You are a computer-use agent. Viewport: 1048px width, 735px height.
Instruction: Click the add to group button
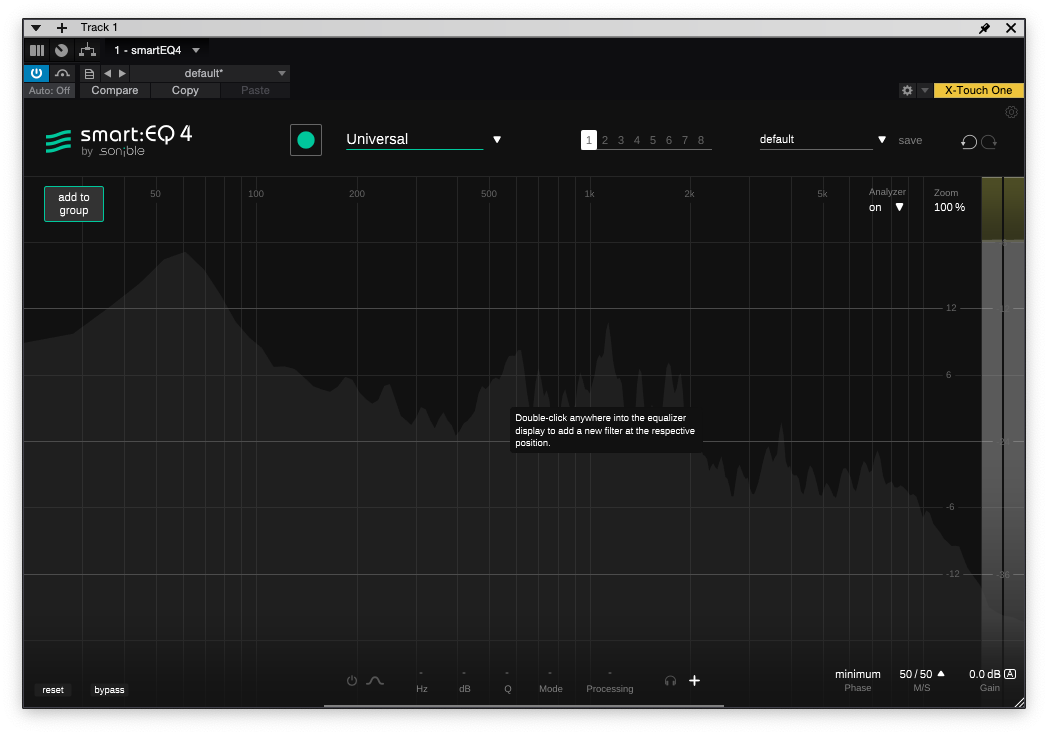click(74, 204)
